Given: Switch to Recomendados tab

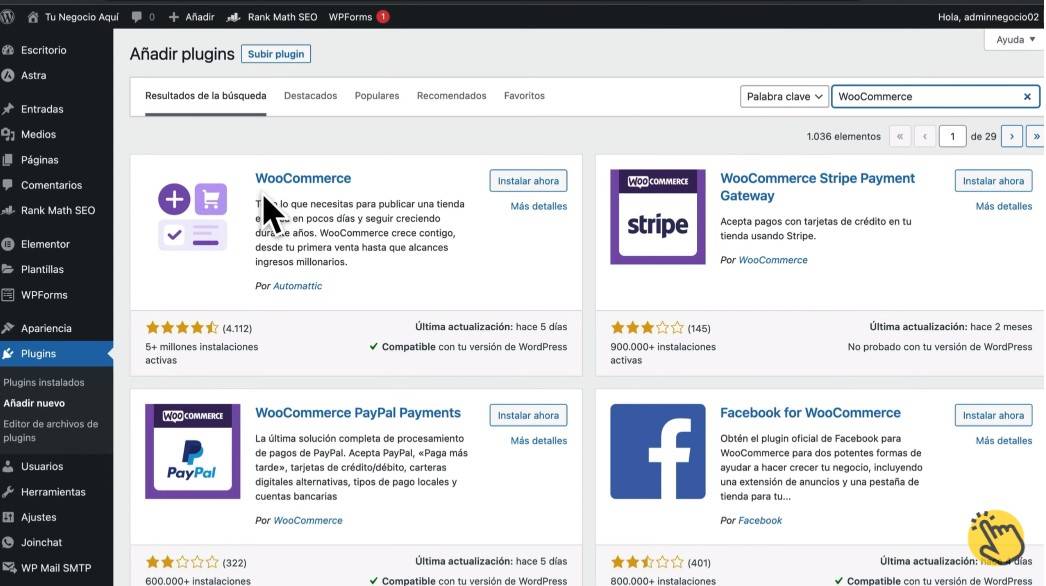Looking at the screenshot, I should 452,95.
